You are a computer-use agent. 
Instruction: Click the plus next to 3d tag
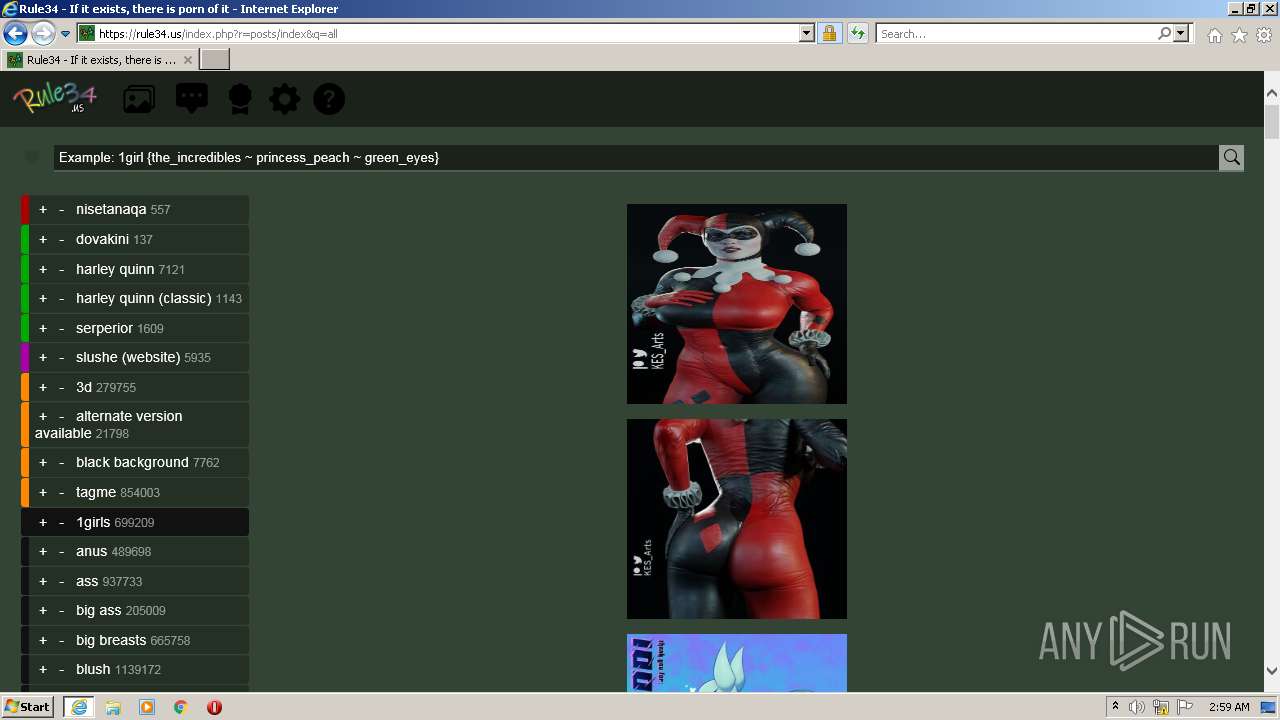[x=43, y=387]
